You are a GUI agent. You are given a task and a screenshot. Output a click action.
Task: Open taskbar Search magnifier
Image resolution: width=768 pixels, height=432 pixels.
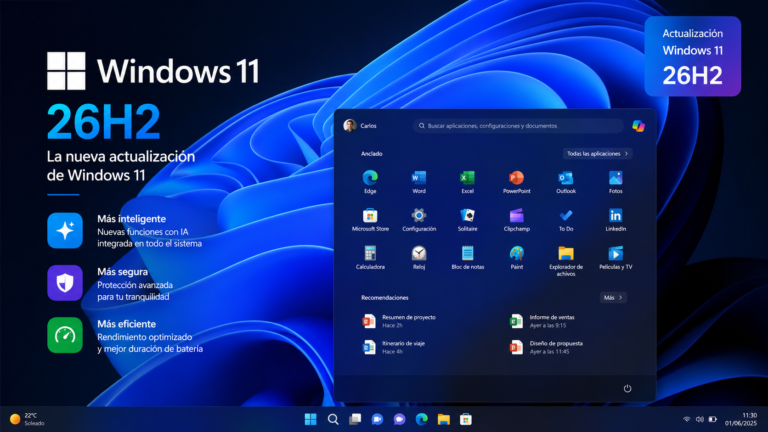point(333,419)
